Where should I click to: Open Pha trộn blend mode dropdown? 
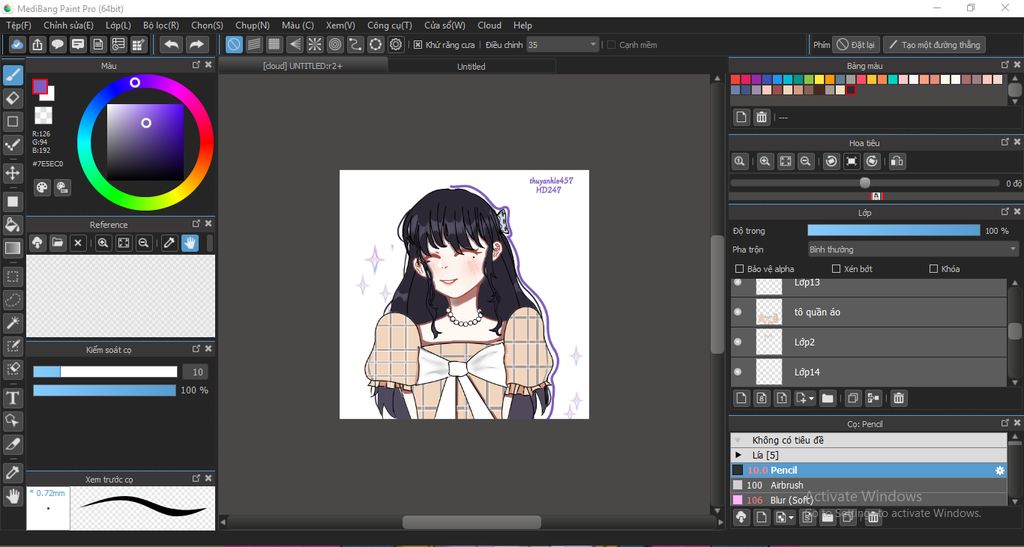913,249
